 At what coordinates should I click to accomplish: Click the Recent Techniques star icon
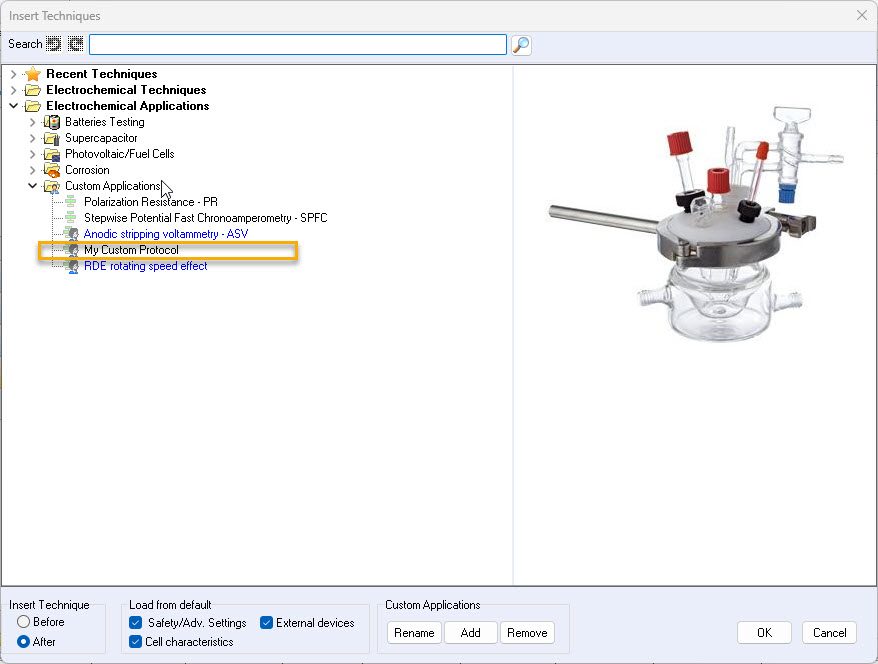33,74
